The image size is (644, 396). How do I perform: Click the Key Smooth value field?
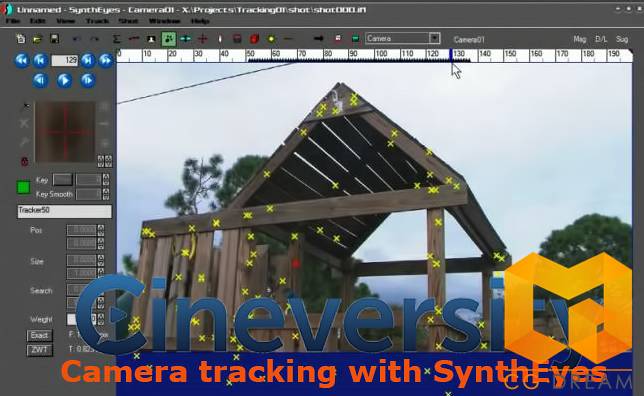point(88,194)
